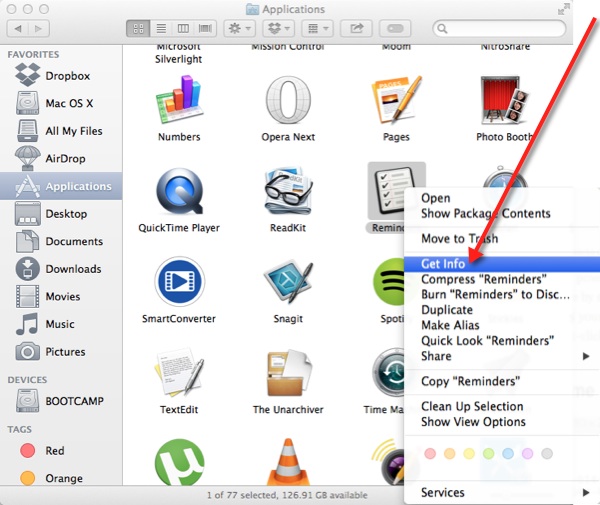Select the SmartConverter app icon
600x505 pixels.
(x=179, y=282)
